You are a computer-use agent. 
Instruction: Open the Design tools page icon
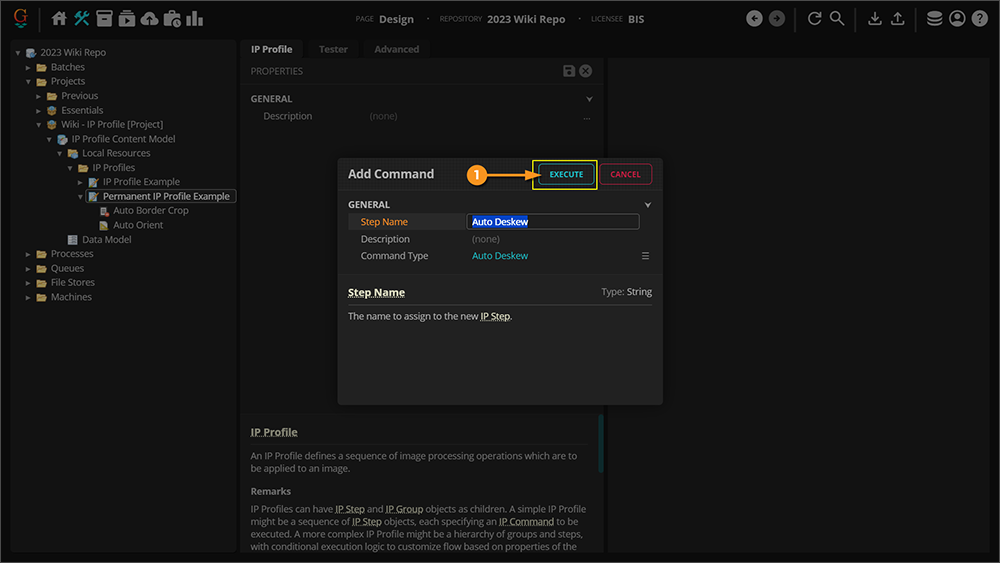point(82,18)
